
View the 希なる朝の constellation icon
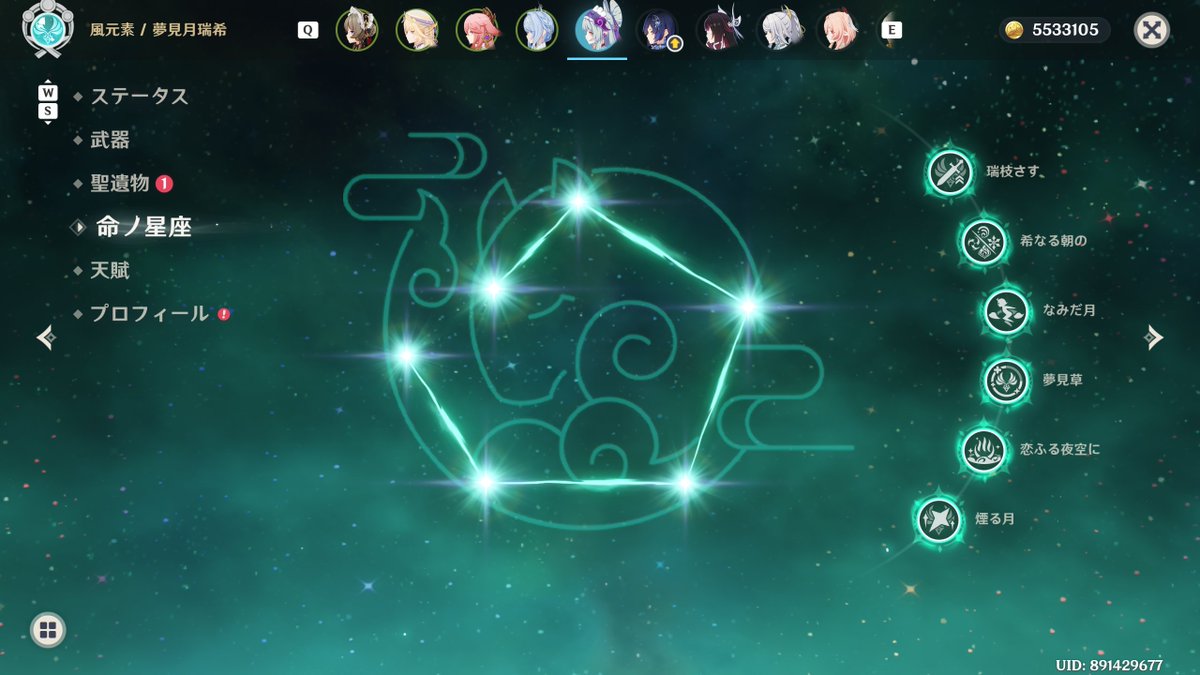tap(984, 242)
